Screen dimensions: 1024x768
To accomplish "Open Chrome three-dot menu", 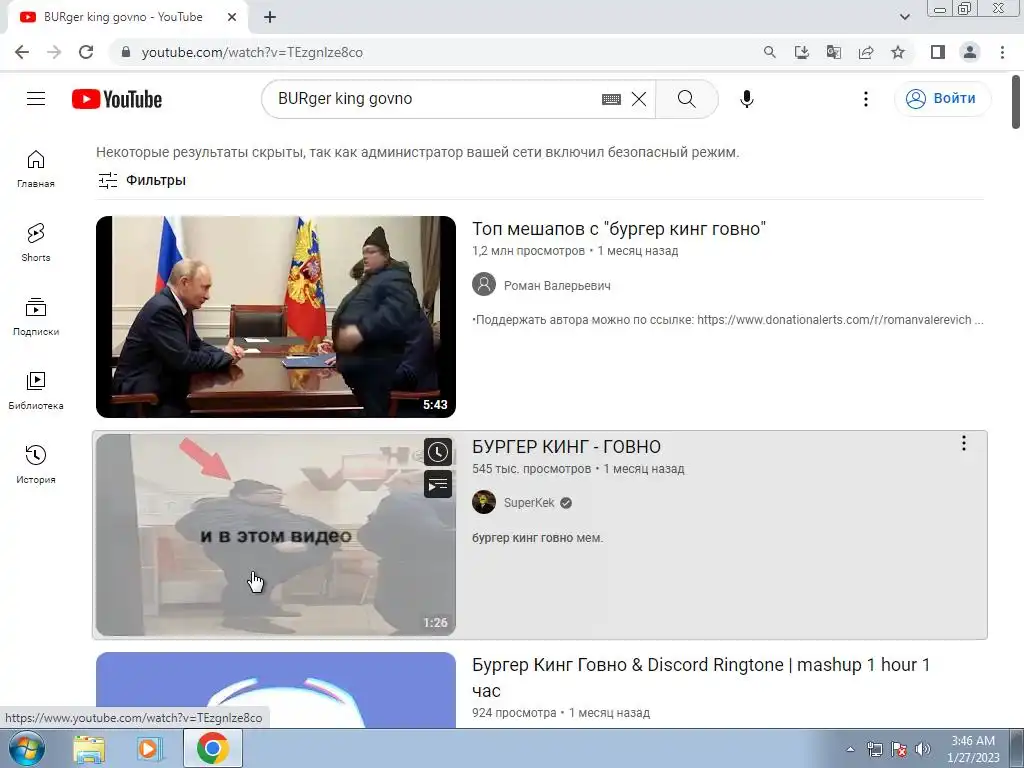I will tap(1002, 52).
